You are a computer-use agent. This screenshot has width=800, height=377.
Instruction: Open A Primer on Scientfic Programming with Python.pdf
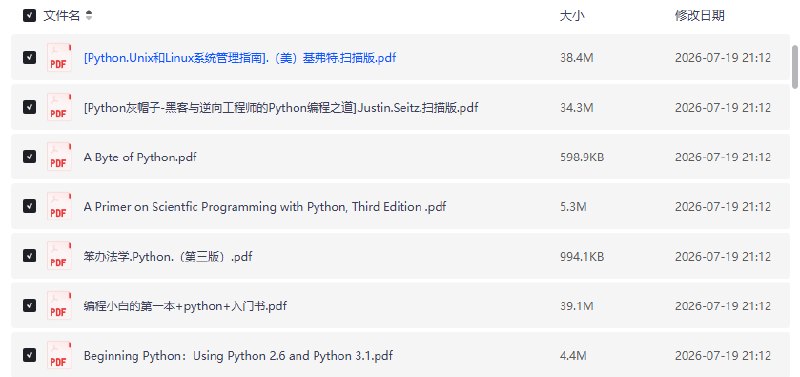coord(265,207)
